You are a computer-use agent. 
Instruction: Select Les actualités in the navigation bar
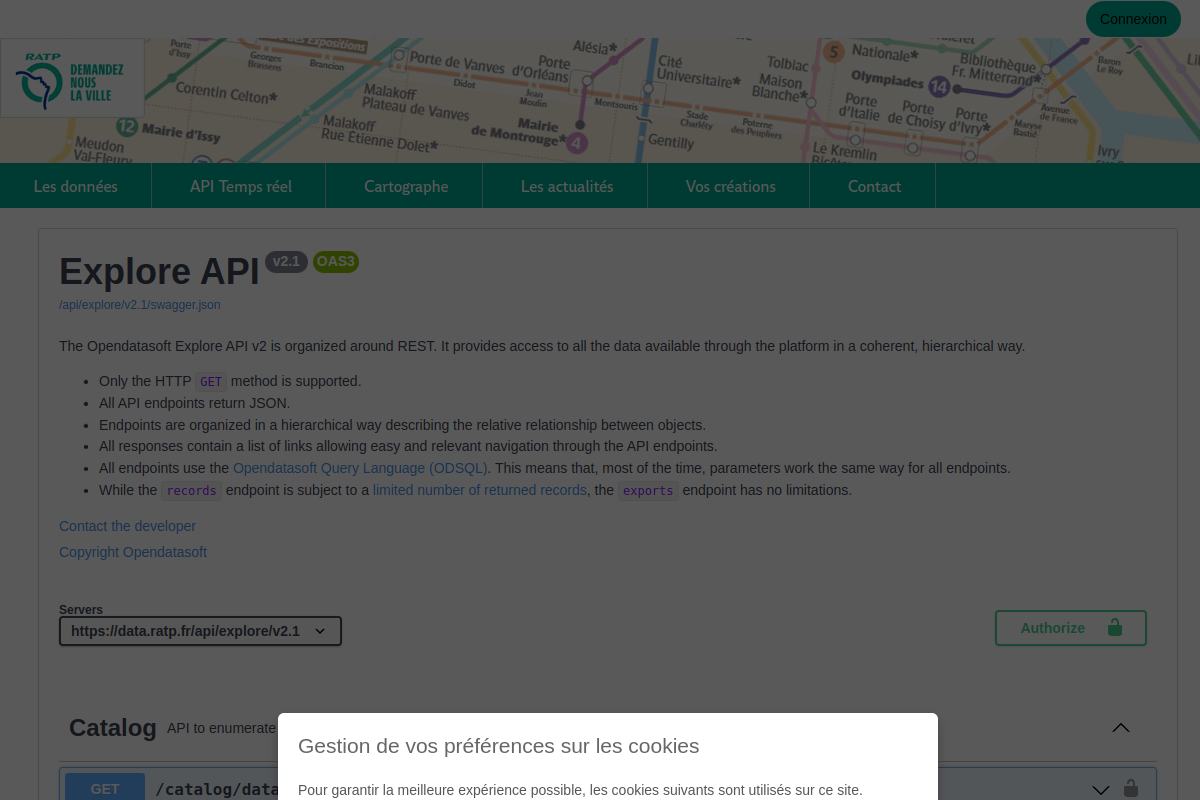tap(567, 186)
